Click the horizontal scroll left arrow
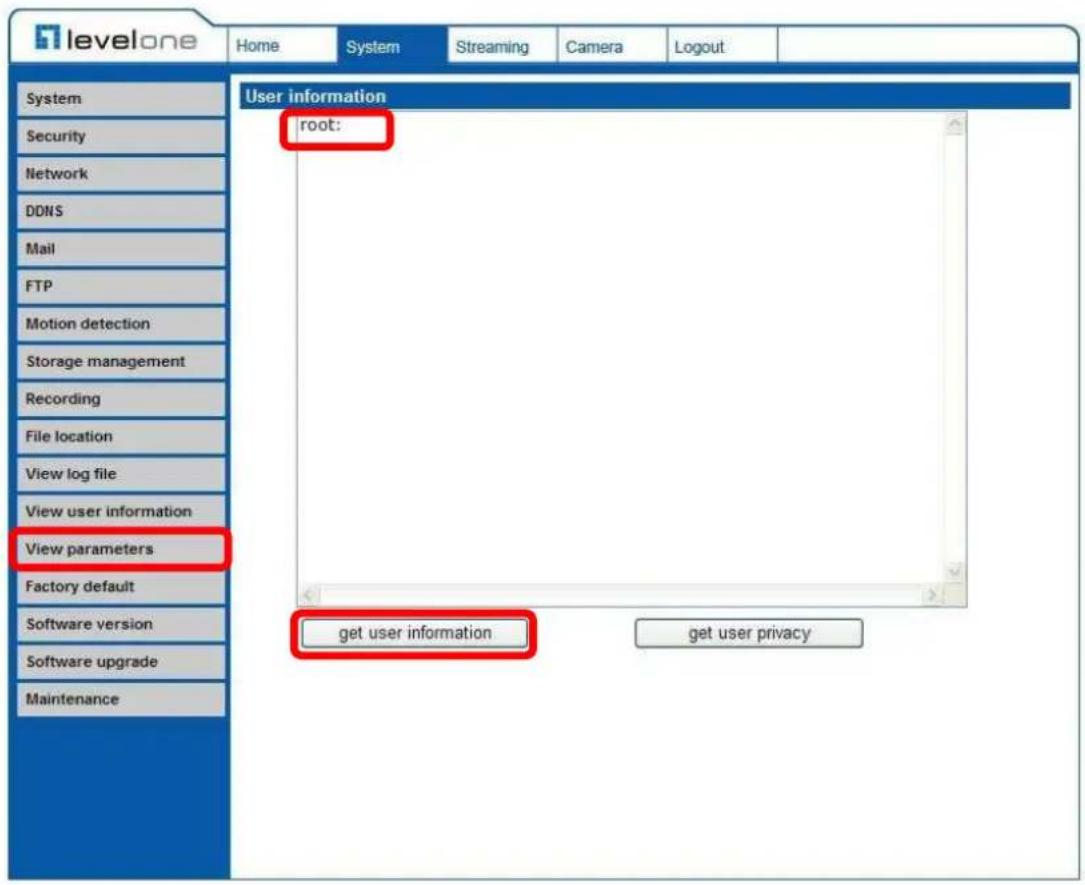Screen dimensions: 1085x885 point(309,594)
